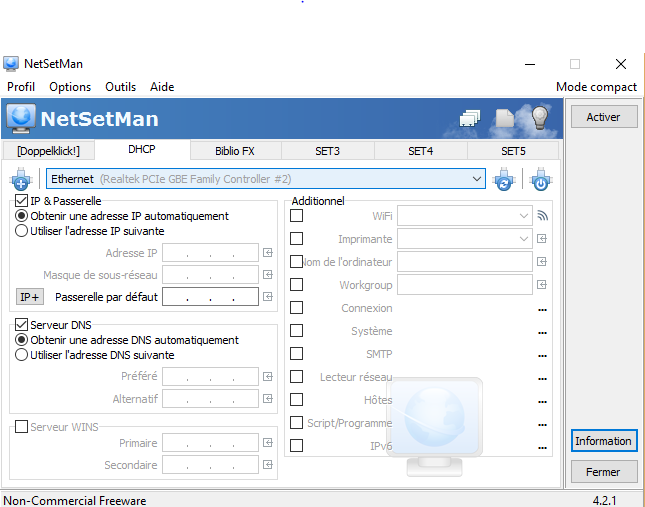The width and height of the screenshot is (645, 507).
Task: Open the Options menu
Action: click(x=70, y=87)
